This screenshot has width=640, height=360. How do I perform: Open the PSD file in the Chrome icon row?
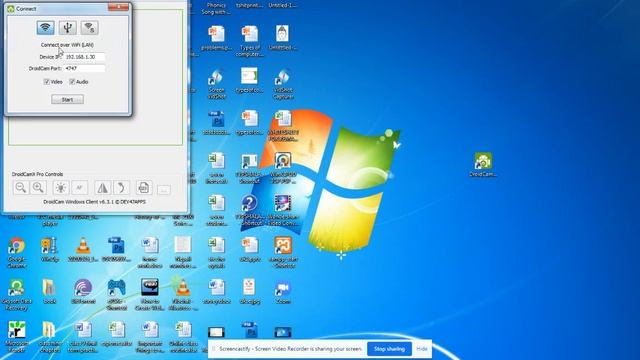pyautogui.click(x=116, y=249)
